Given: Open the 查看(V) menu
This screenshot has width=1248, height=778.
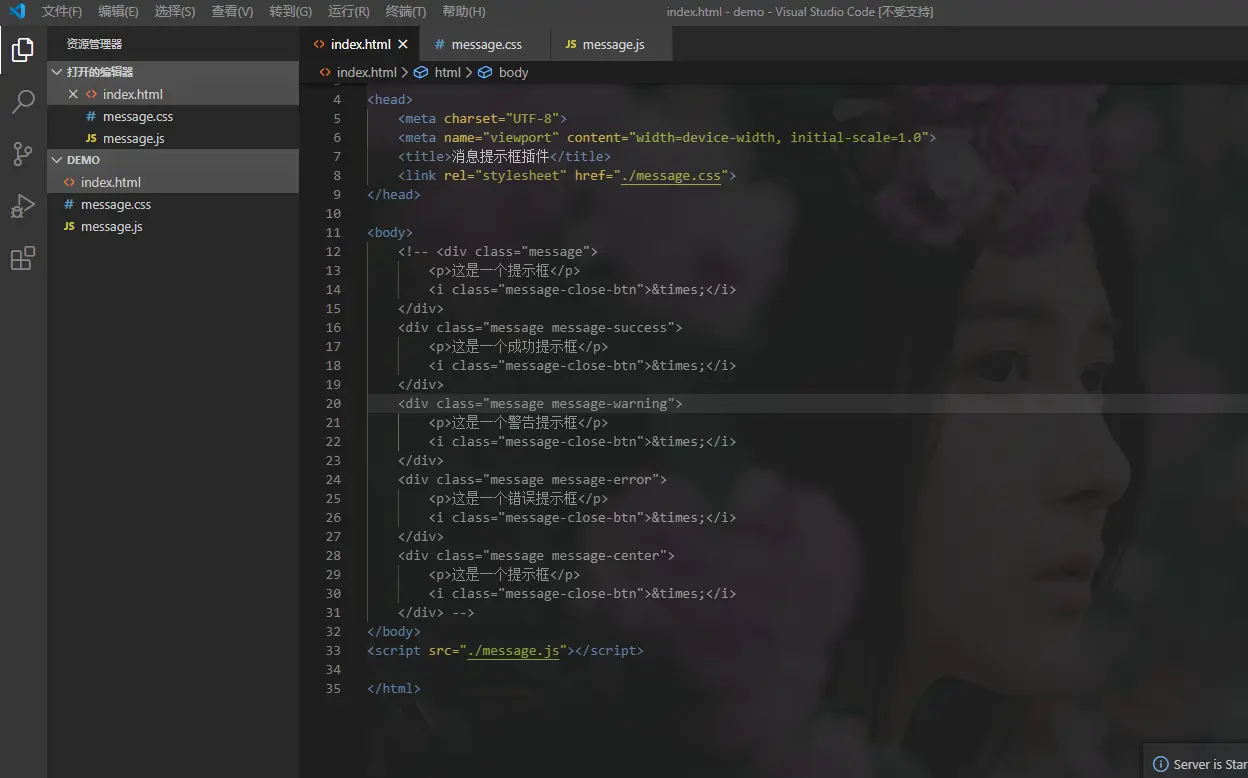Looking at the screenshot, I should point(232,11).
